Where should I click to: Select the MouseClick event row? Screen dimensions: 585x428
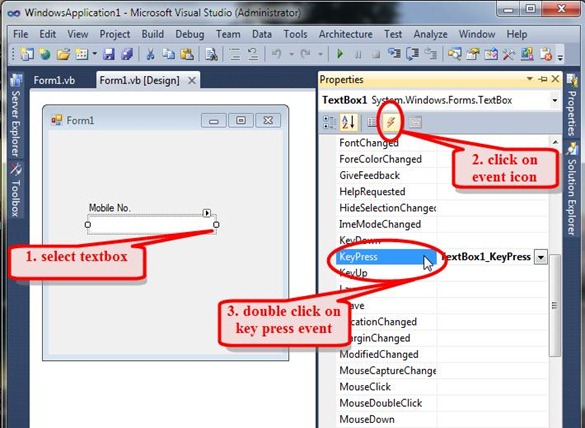(442, 387)
